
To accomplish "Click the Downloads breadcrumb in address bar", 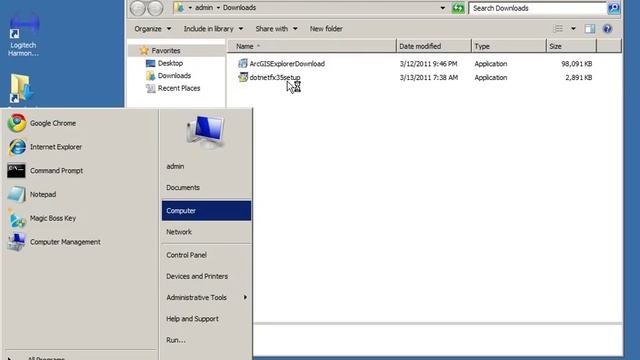I will (239, 8).
